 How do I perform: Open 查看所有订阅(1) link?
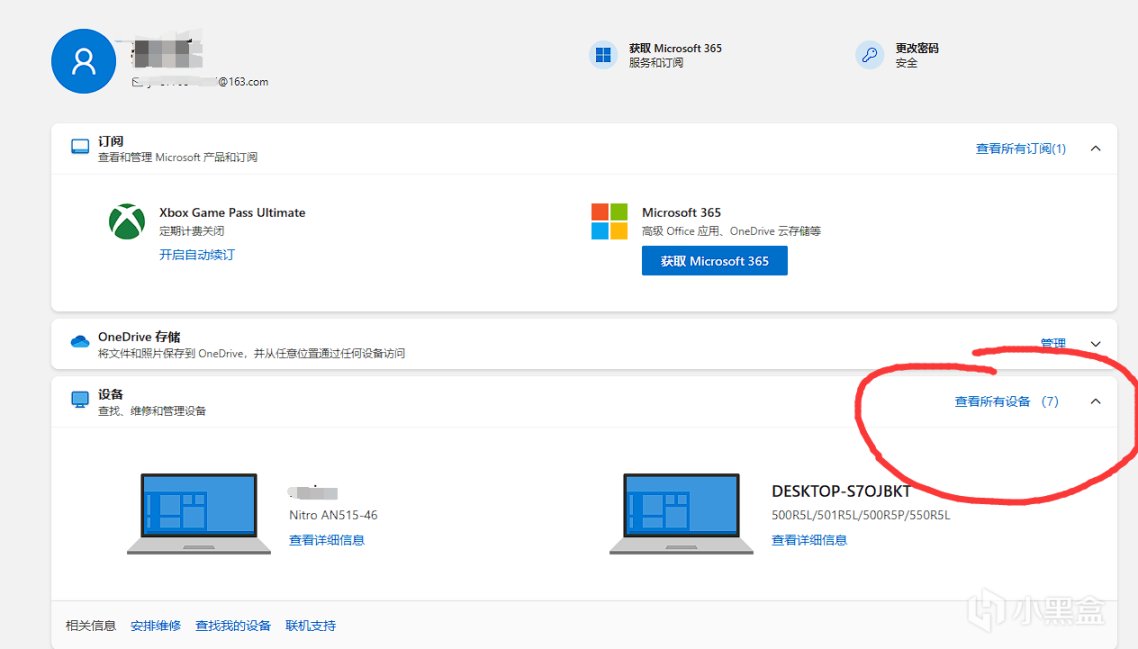(1020, 149)
